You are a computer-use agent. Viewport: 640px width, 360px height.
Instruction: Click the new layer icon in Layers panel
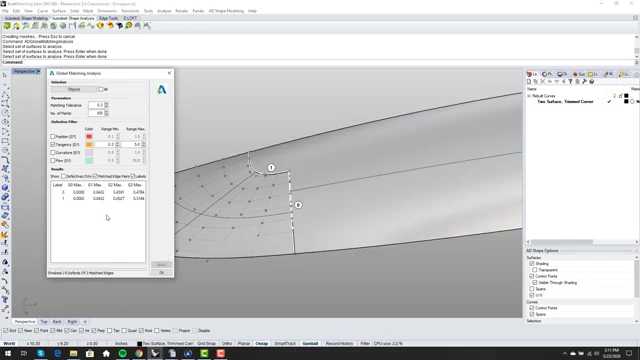click(529, 82)
